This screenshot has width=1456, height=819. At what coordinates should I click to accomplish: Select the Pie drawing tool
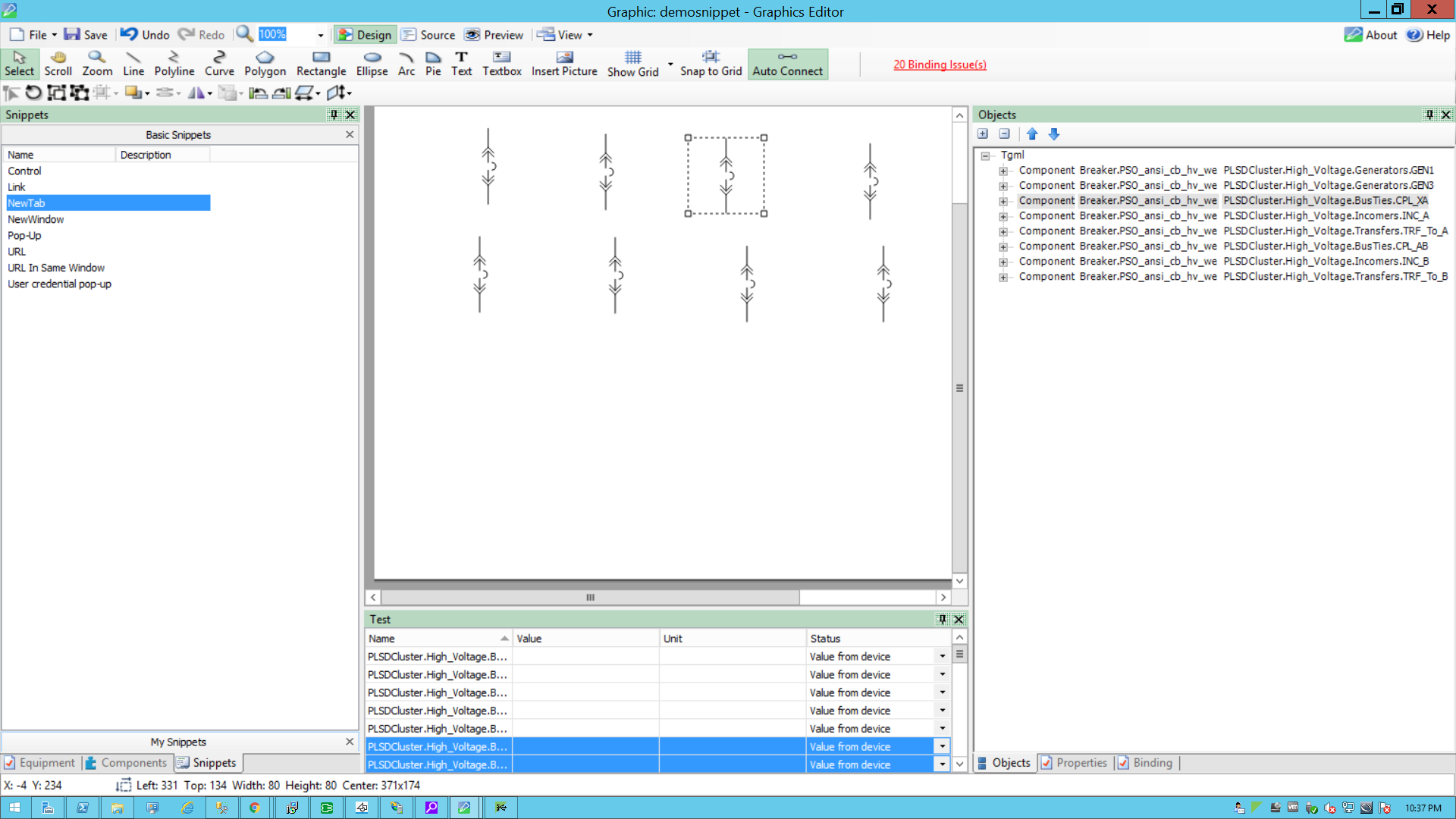click(433, 64)
